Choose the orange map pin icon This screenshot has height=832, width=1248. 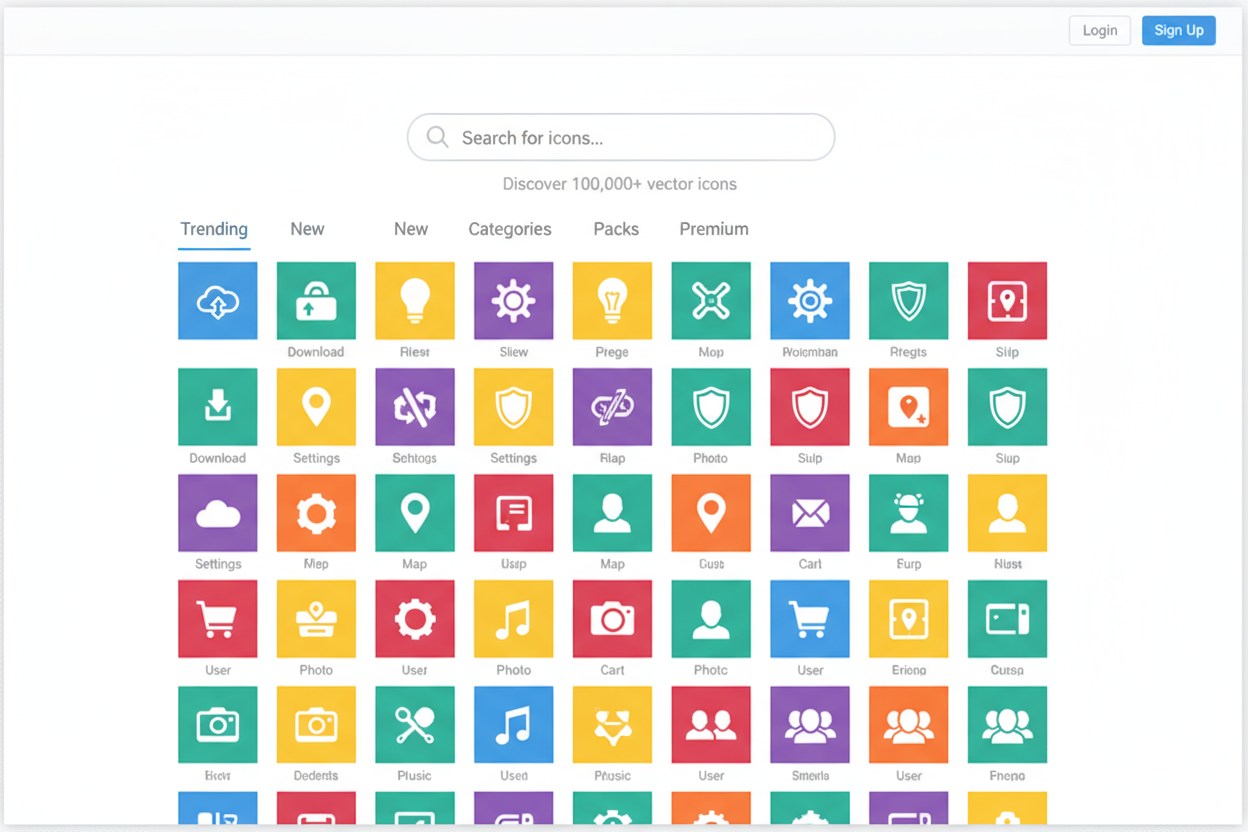click(711, 513)
